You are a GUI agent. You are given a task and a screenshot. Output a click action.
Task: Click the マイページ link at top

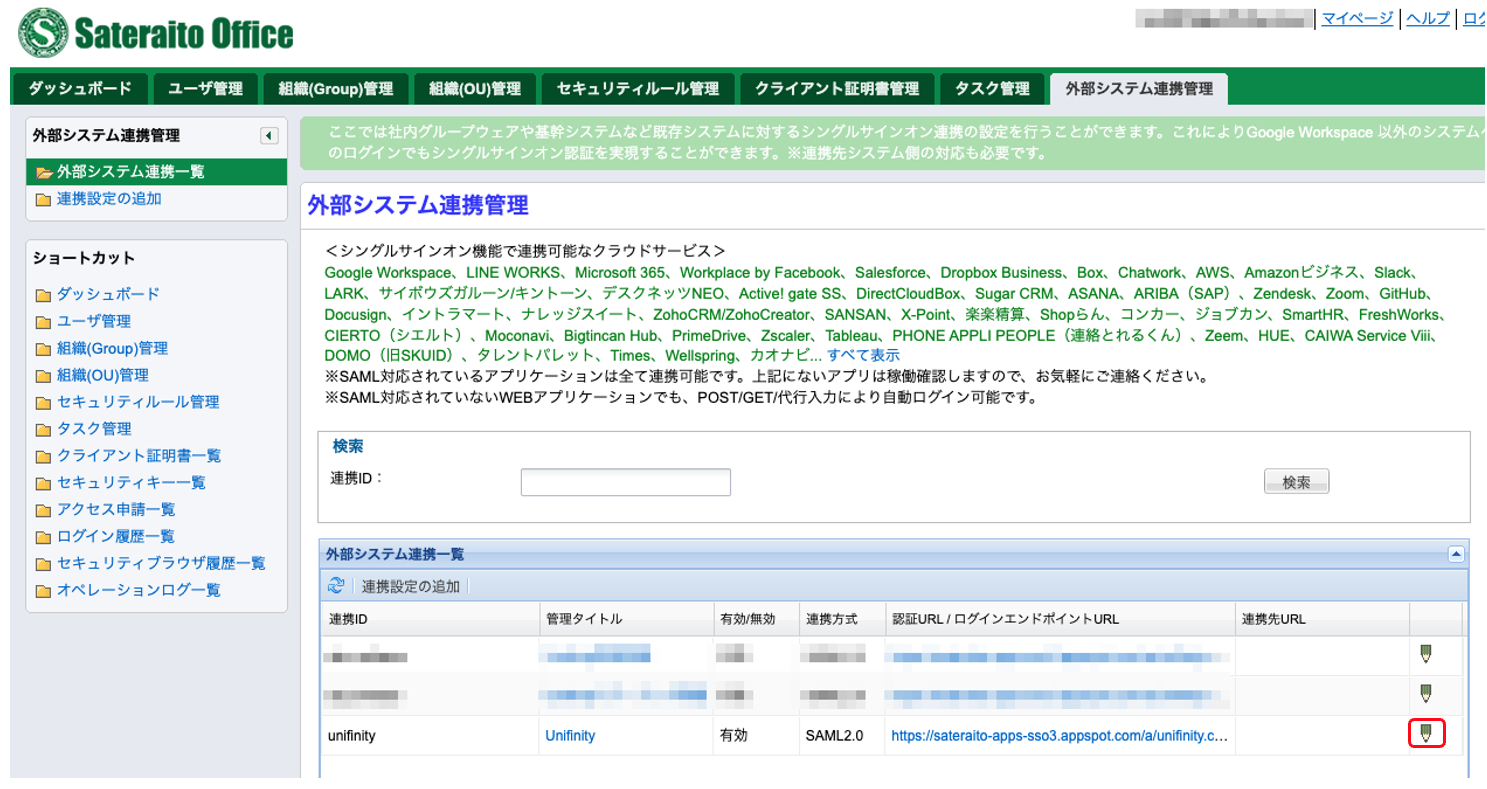[x=1356, y=18]
